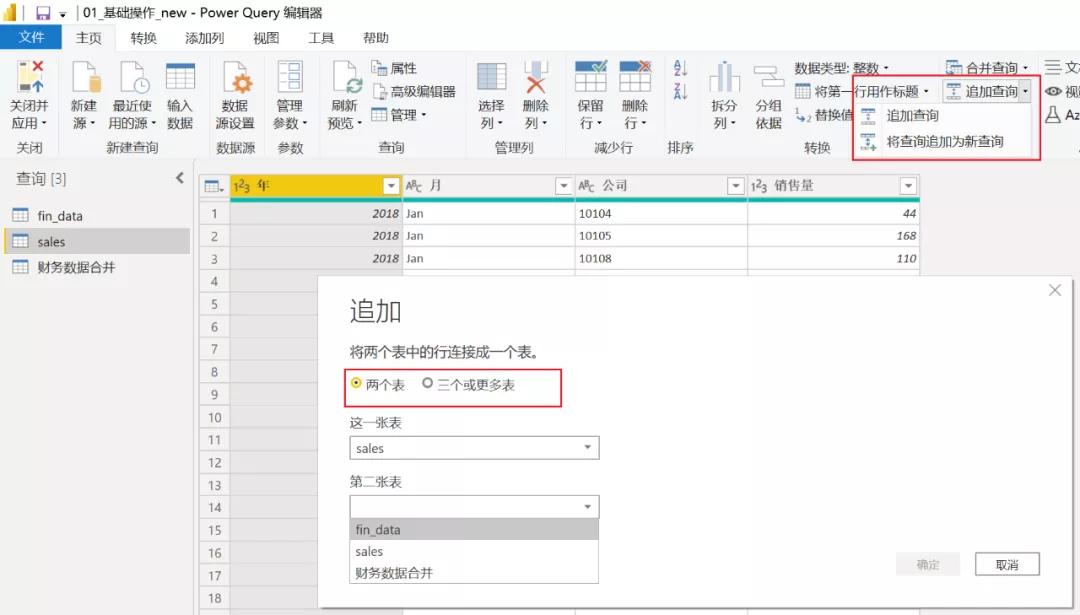Click the 取消 button

tap(1007, 565)
